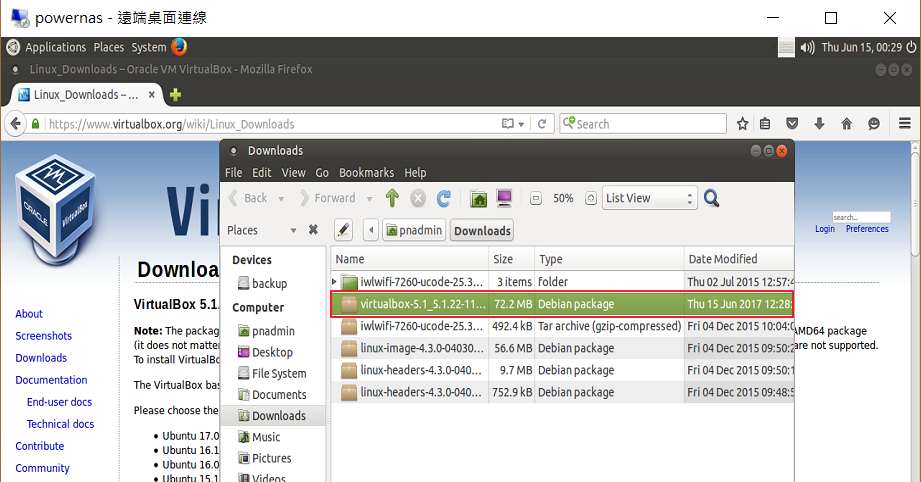The image size is (921, 482).
Task: Bookmark this page with the star icon
Action: [742, 124]
